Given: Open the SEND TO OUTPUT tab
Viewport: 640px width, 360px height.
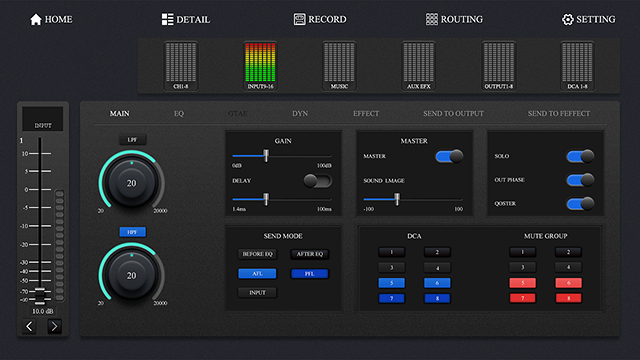Looking at the screenshot, I should point(453,113).
